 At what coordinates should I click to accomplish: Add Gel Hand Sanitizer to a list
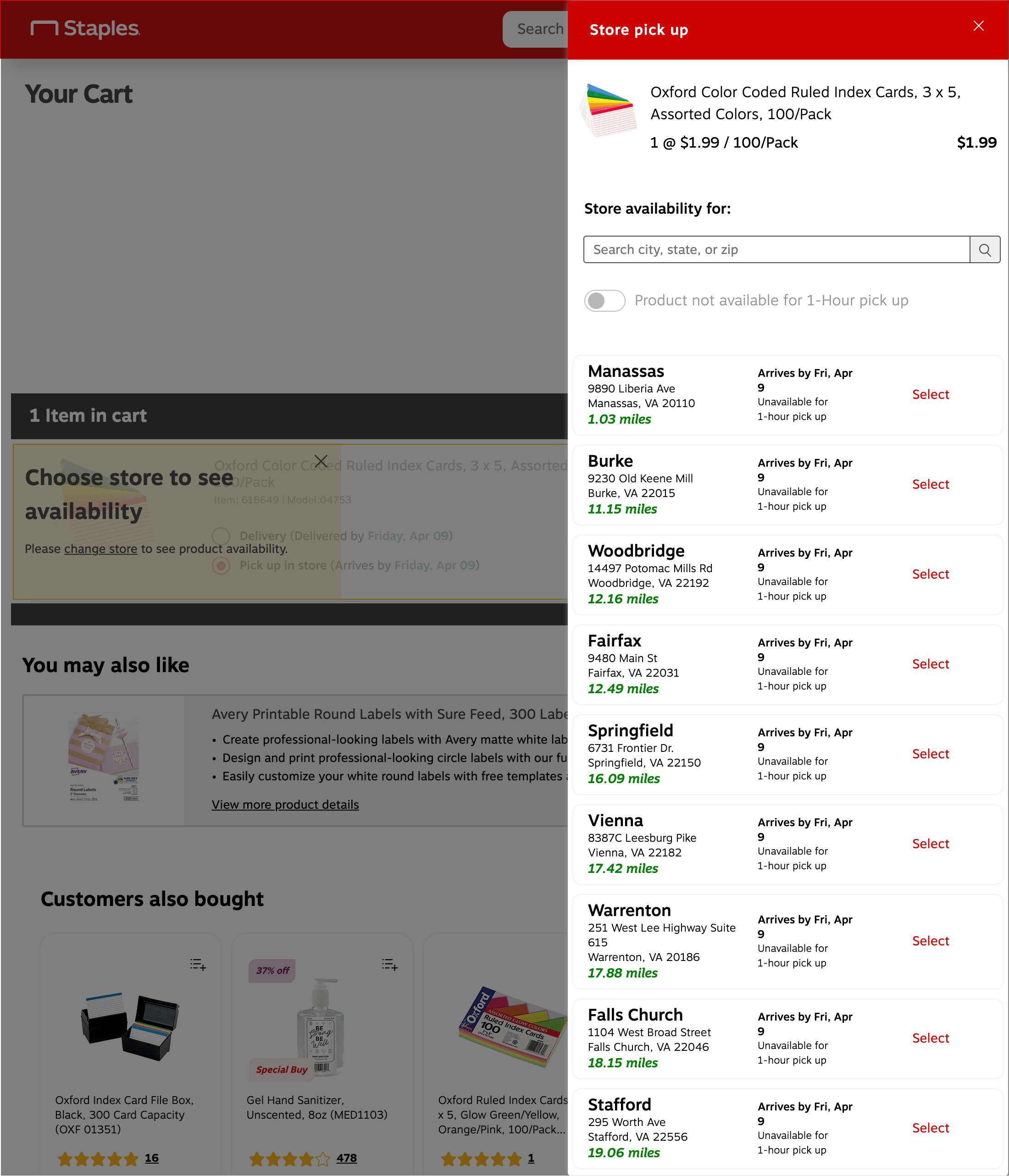(x=389, y=965)
